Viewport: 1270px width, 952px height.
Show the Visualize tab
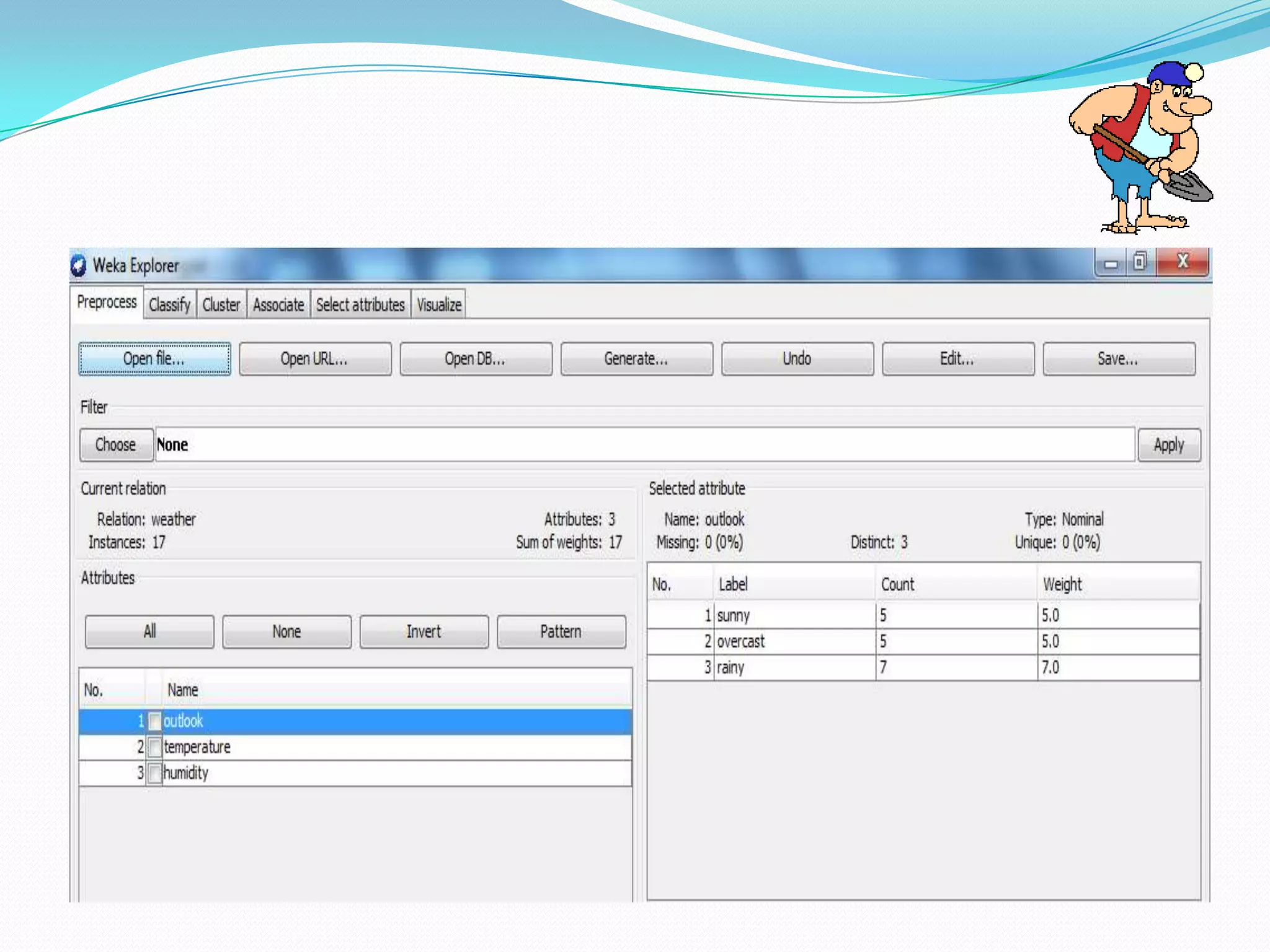tap(439, 305)
